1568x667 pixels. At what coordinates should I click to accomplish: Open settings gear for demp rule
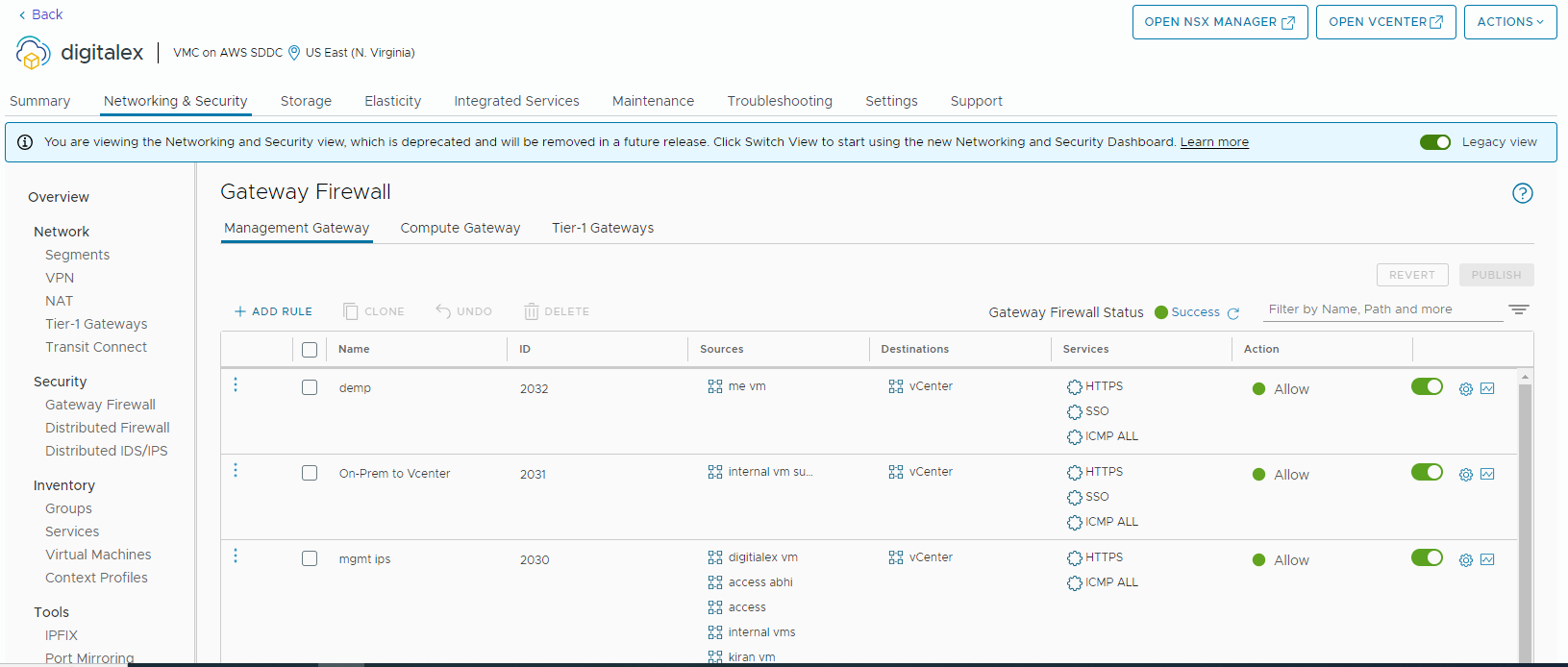tap(1465, 389)
